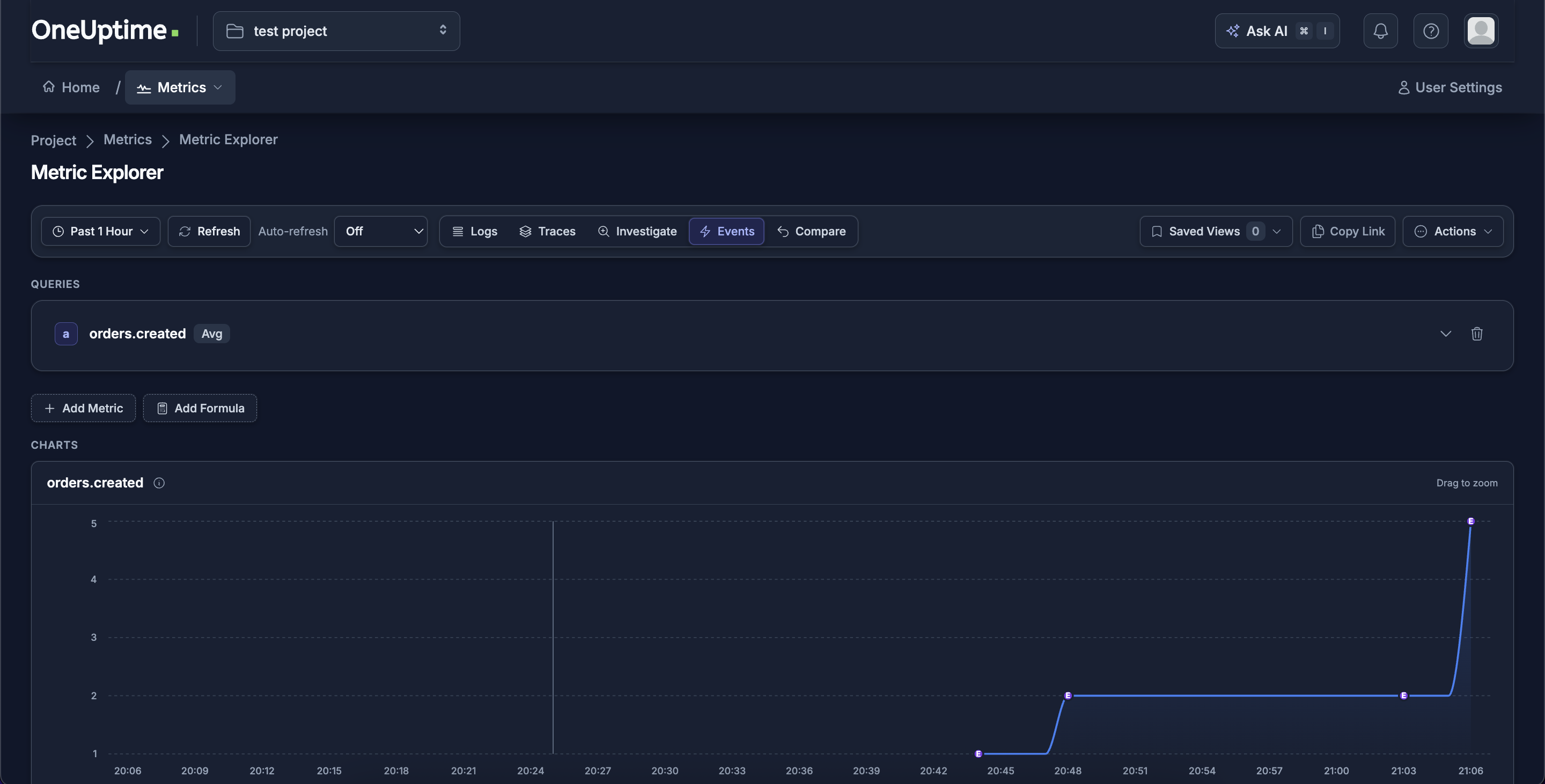Viewport: 1545px width, 784px height.
Task: Click the query 'a' alias badge
Action: 66,334
